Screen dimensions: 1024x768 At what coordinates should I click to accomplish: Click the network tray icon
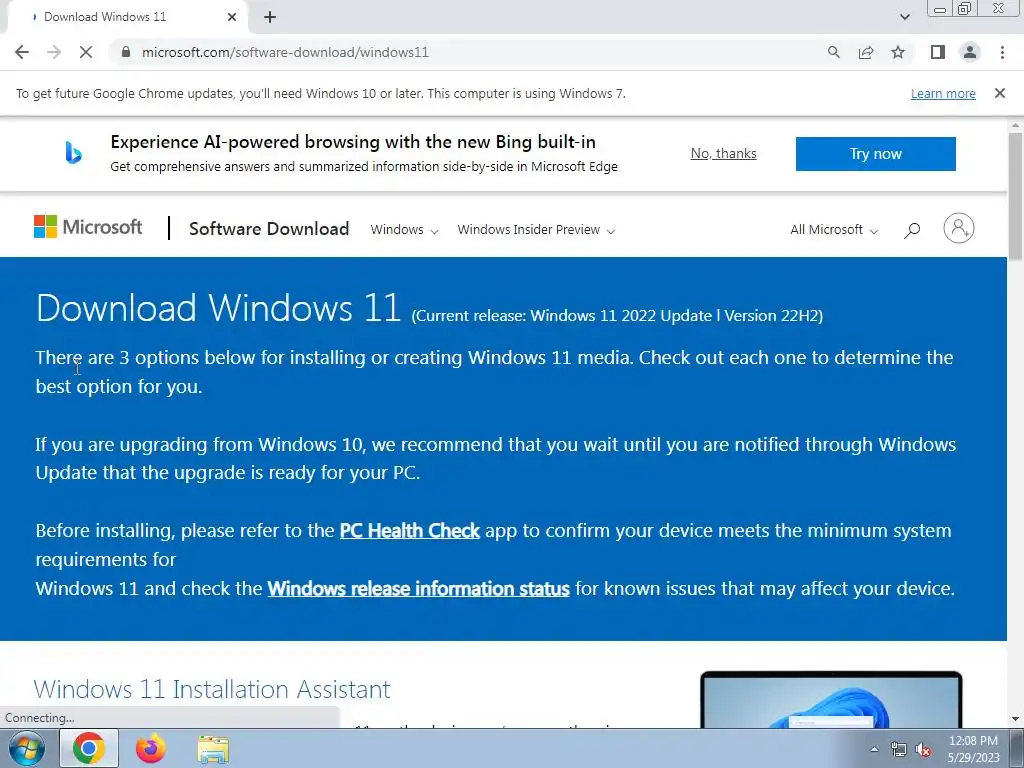[899, 749]
